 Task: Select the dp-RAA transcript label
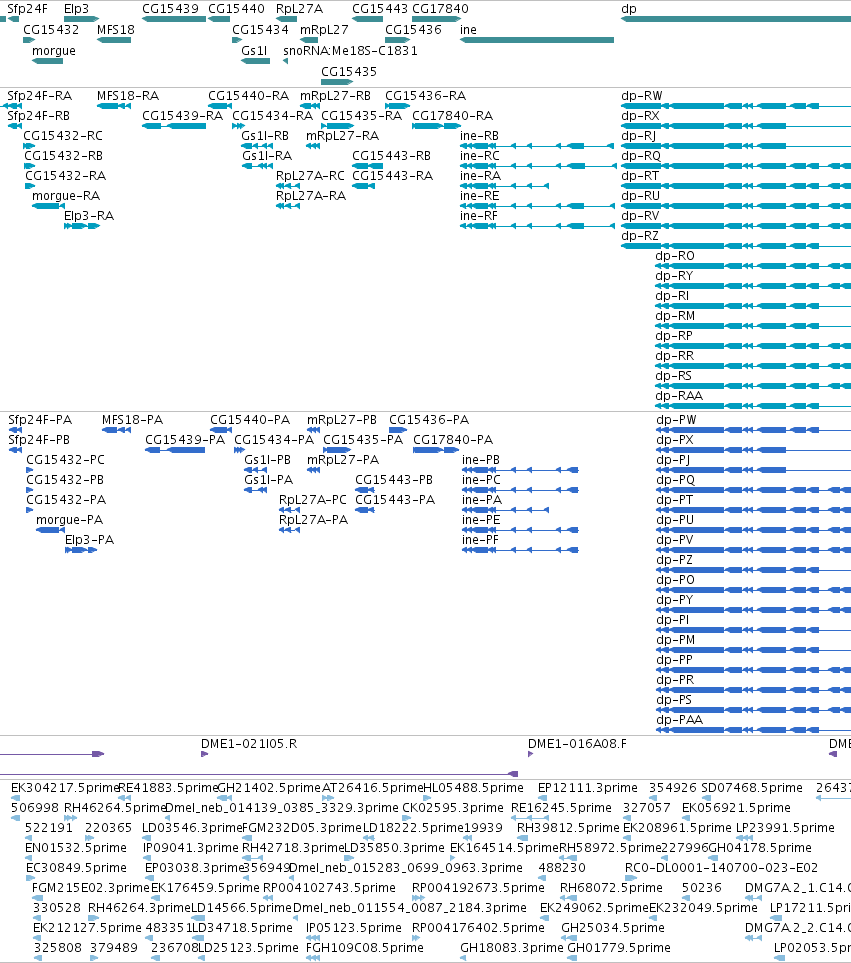(x=678, y=396)
